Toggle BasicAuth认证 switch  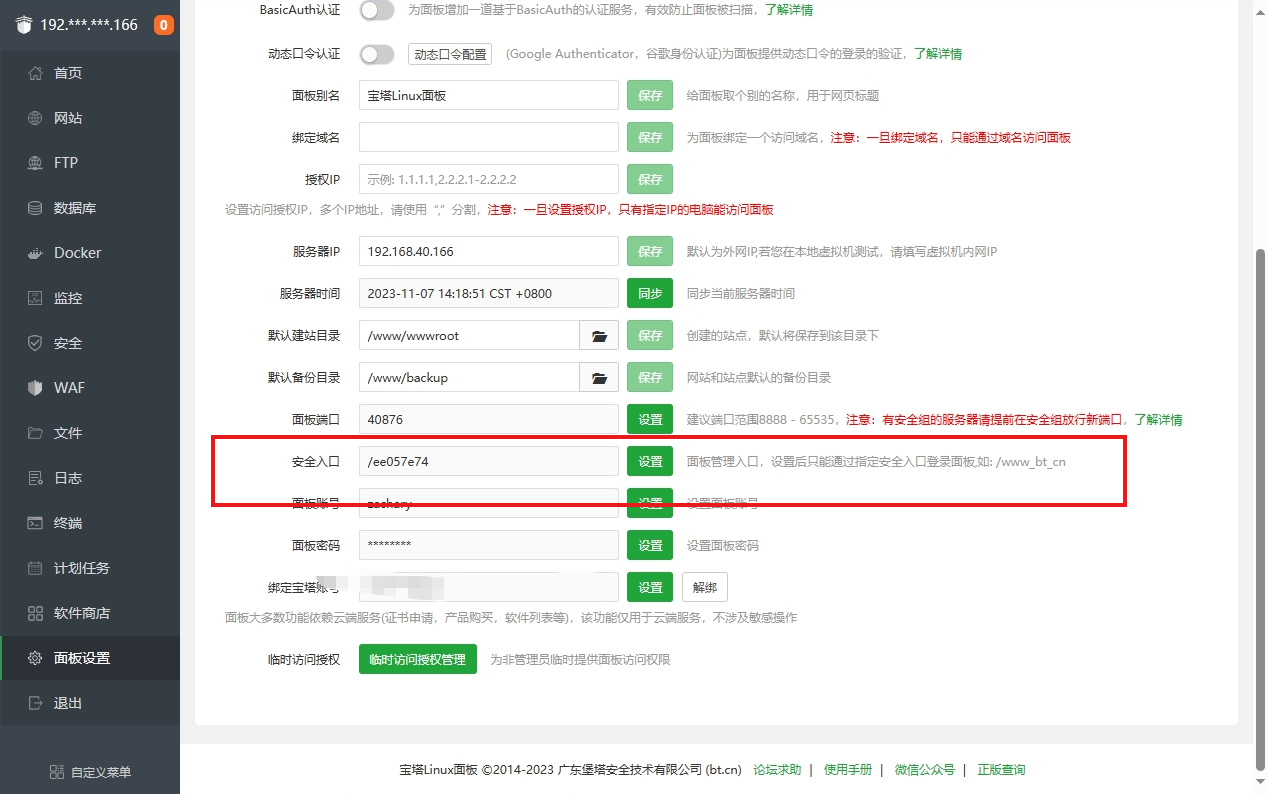point(377,10)
